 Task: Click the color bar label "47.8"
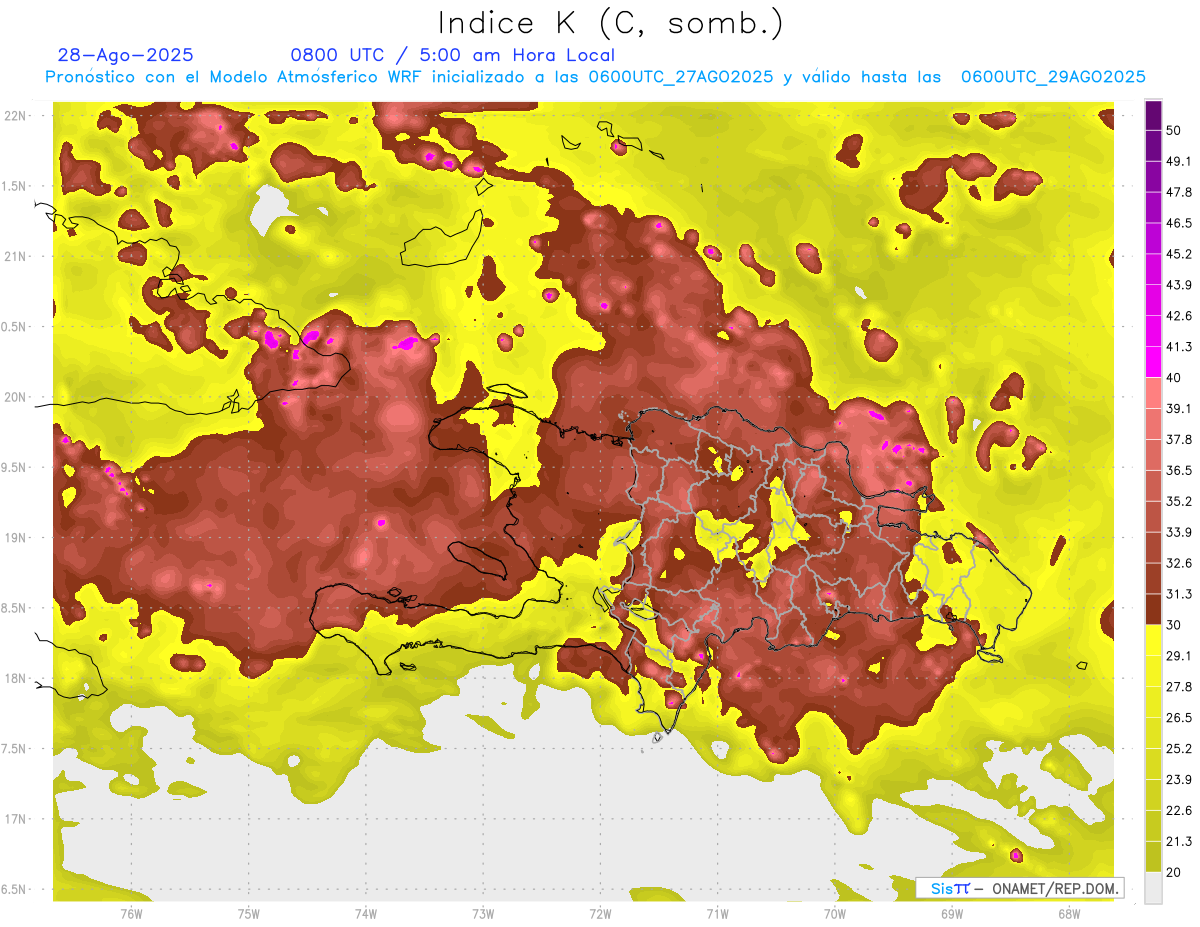1179,192
